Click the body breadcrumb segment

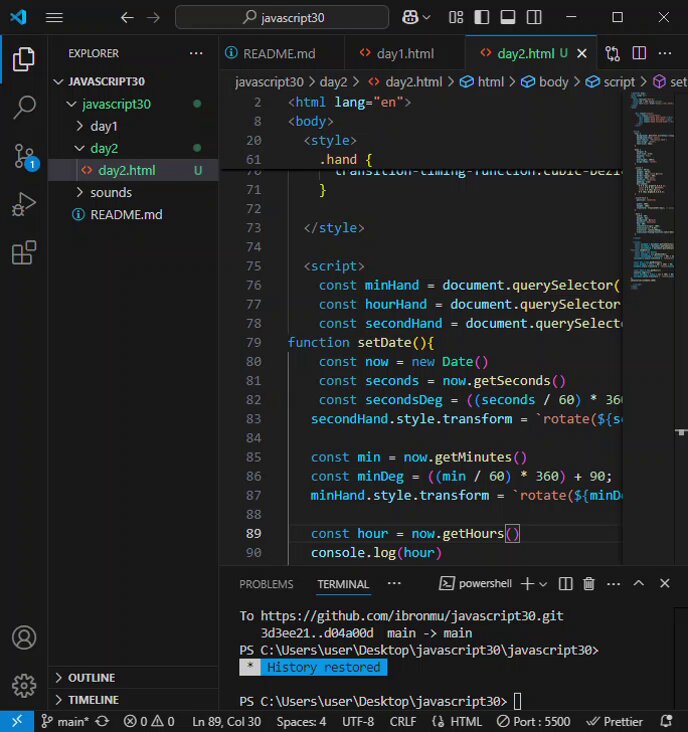(x=553, y=82)
